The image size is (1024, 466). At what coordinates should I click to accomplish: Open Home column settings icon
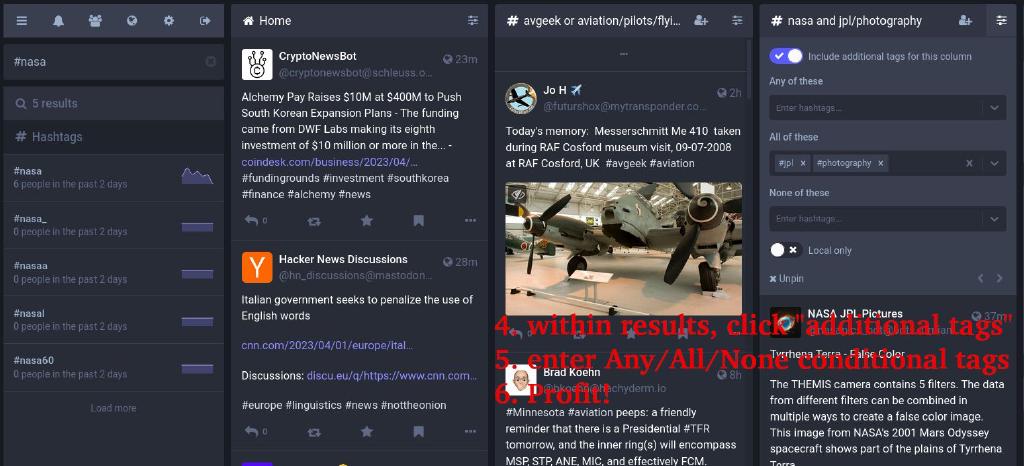coord(473,21)
